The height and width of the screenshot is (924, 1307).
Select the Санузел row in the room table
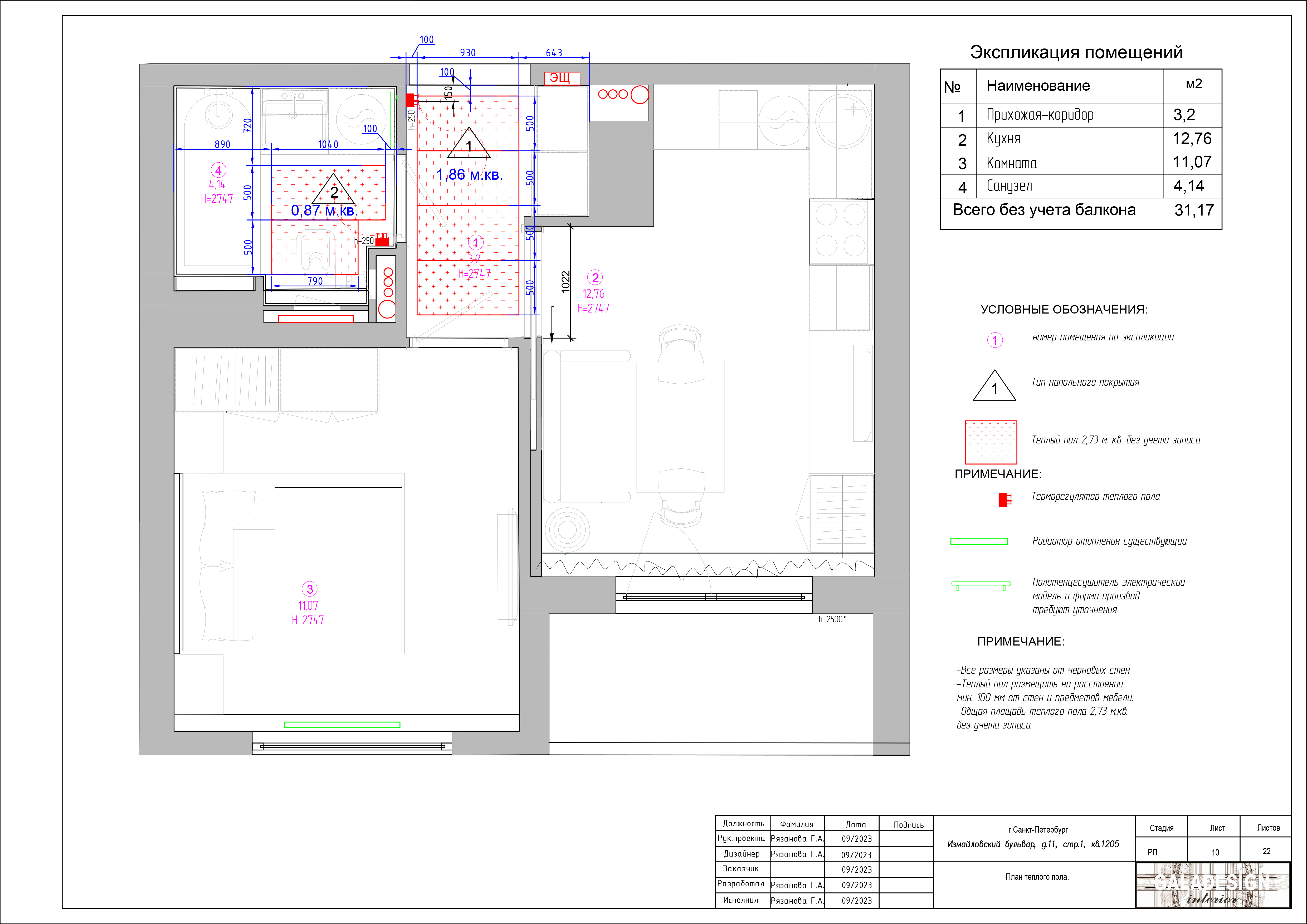(1081, 186)
